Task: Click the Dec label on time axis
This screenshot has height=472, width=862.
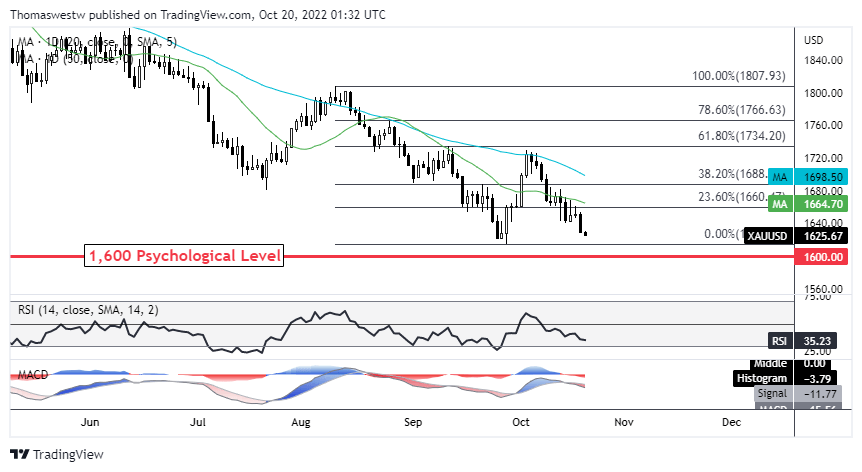Action: click(x=731, y=422)
